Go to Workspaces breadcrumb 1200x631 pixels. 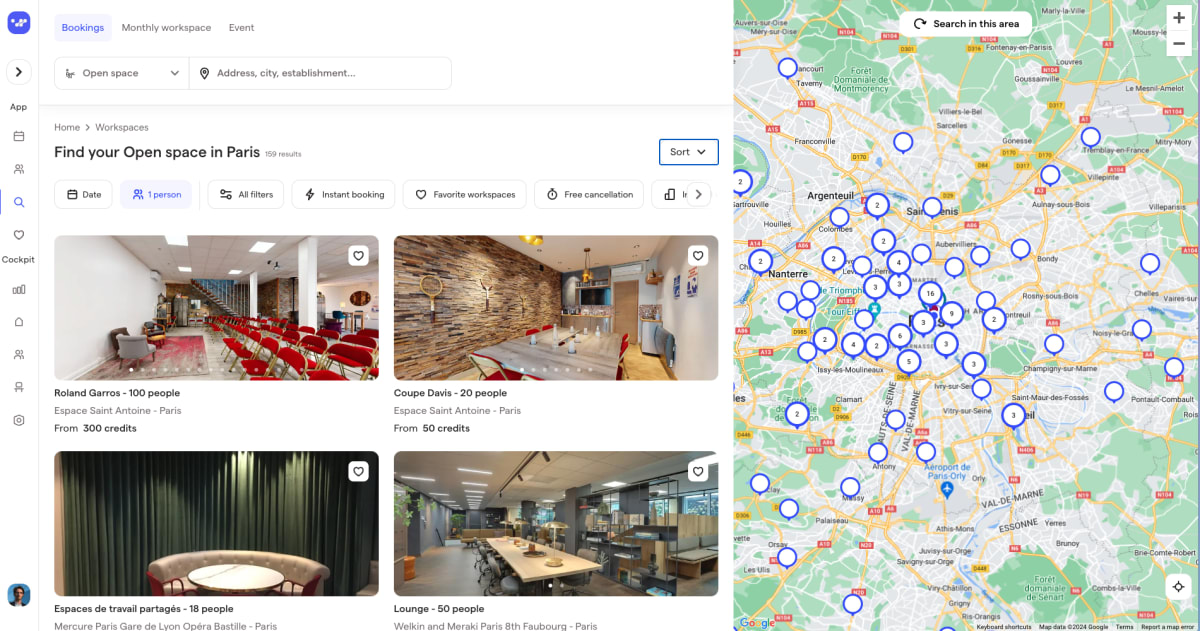tap(122, 127)
